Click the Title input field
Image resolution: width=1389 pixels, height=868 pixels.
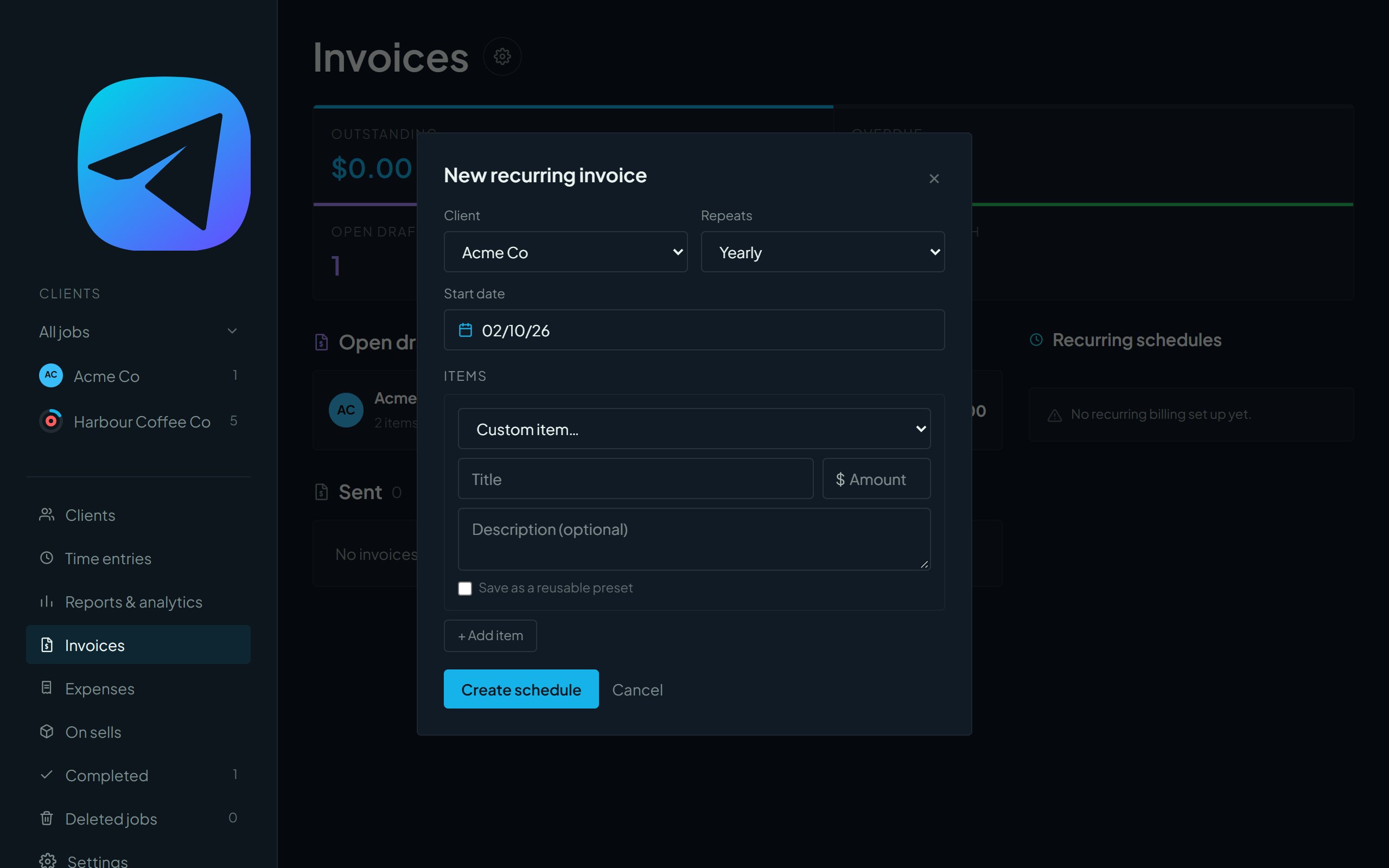pyautogui.click(x=635, y=479)
